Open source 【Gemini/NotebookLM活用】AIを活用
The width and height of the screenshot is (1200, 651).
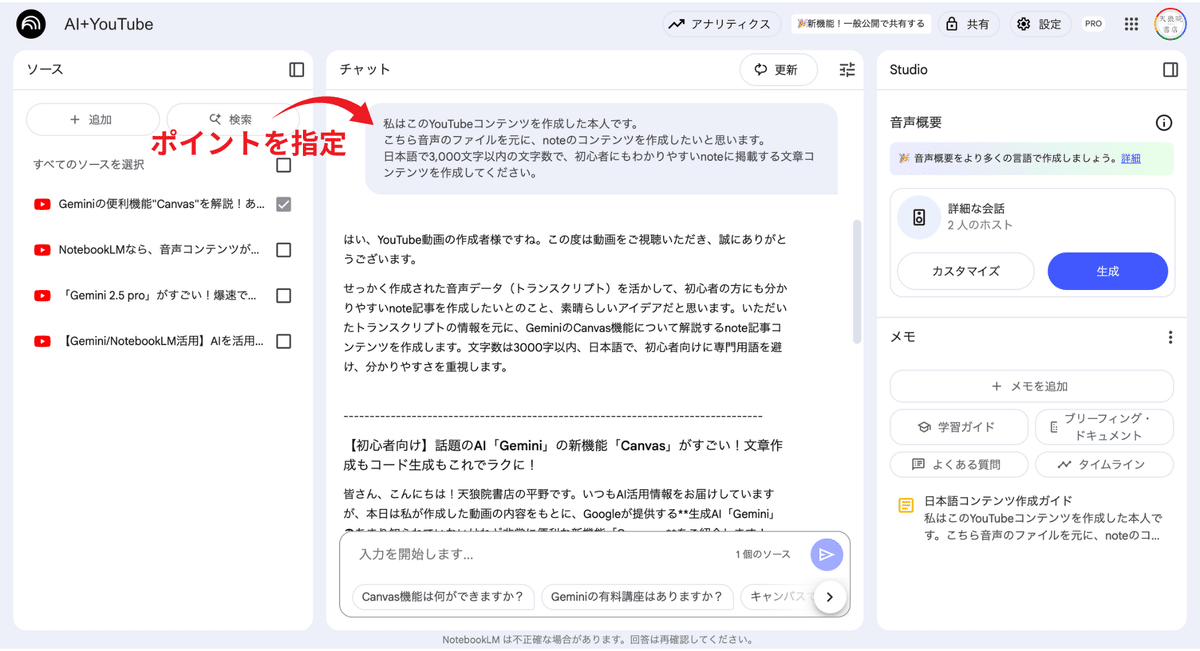pyautogui.click(x=162, y=342)
